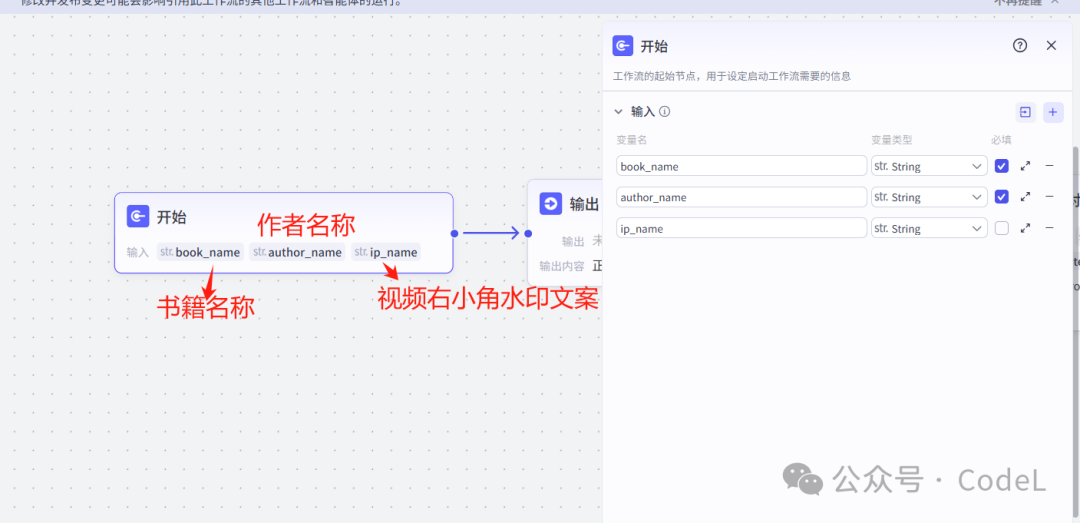This screenshot has width=1080, height=523.
Task: Click the ip_name tag in 开始 node
Action: pos(386,252)
